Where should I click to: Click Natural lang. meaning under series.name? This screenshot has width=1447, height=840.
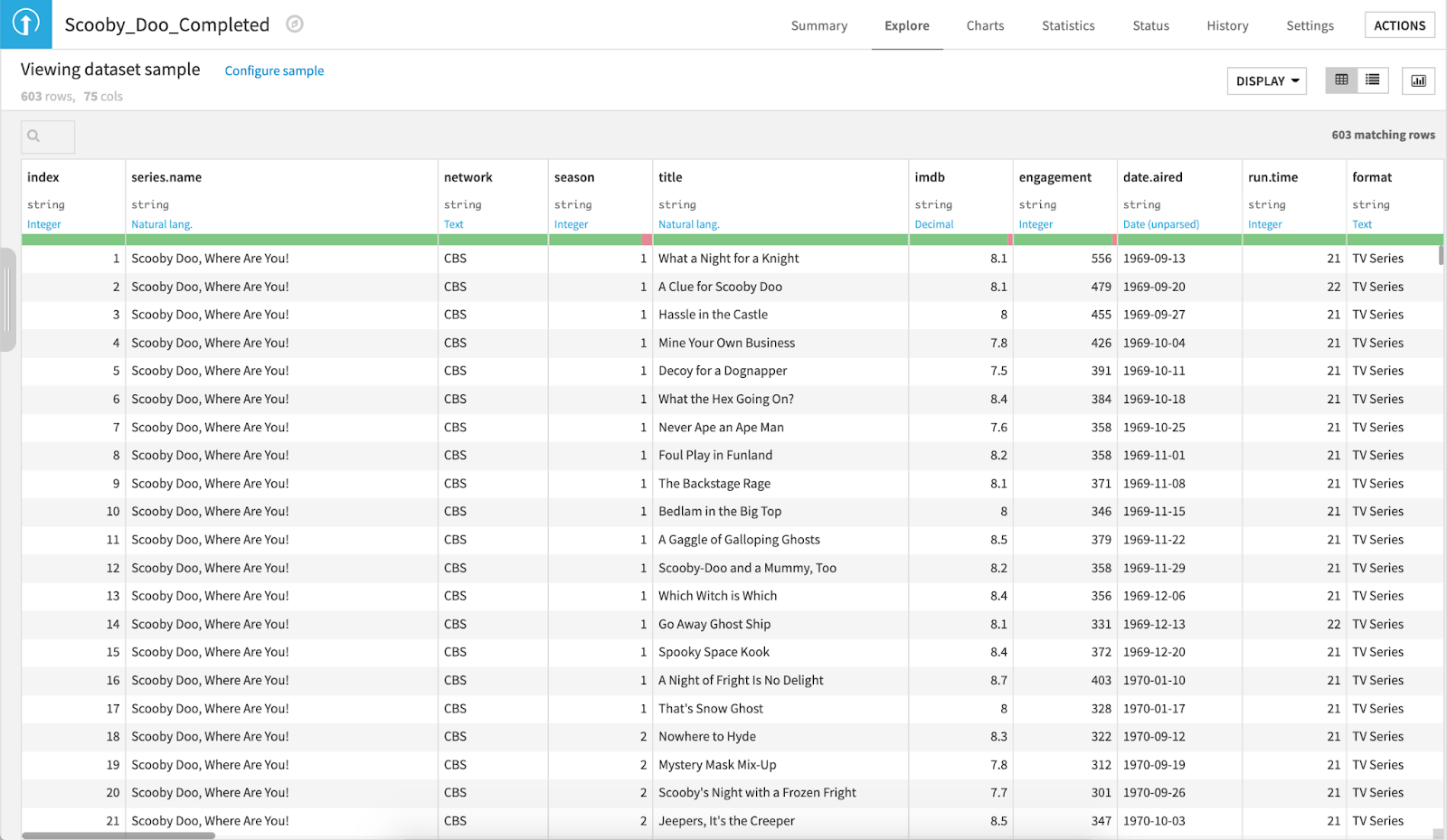point(162,224)
